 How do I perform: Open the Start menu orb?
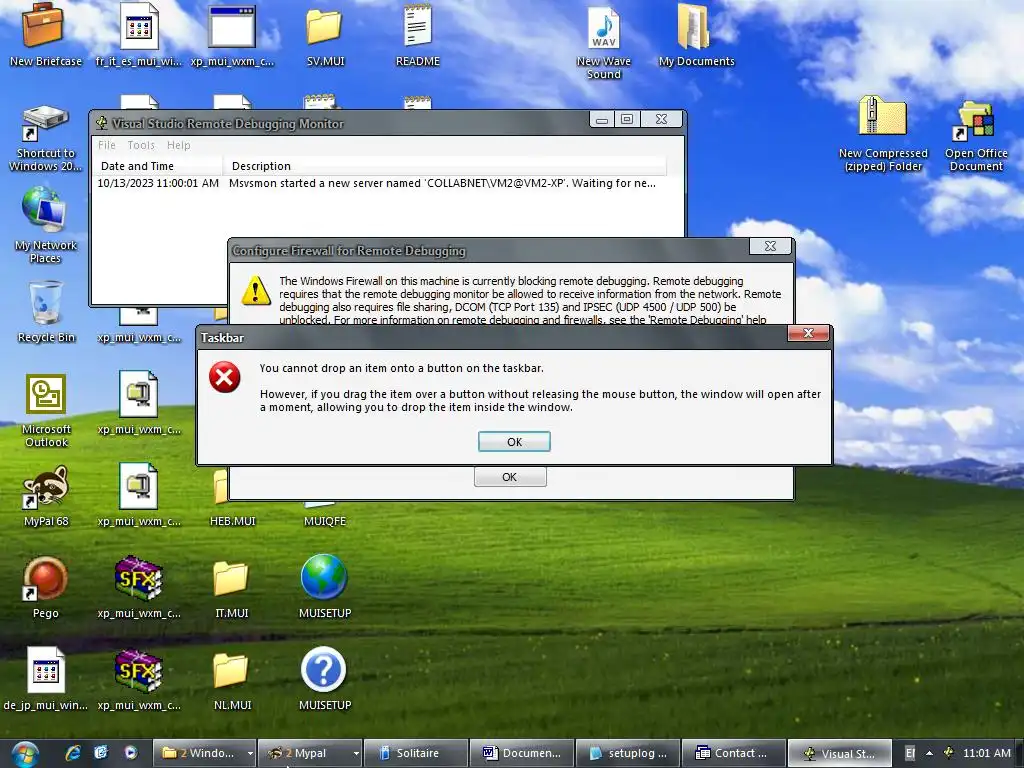(x=25, y=754)
